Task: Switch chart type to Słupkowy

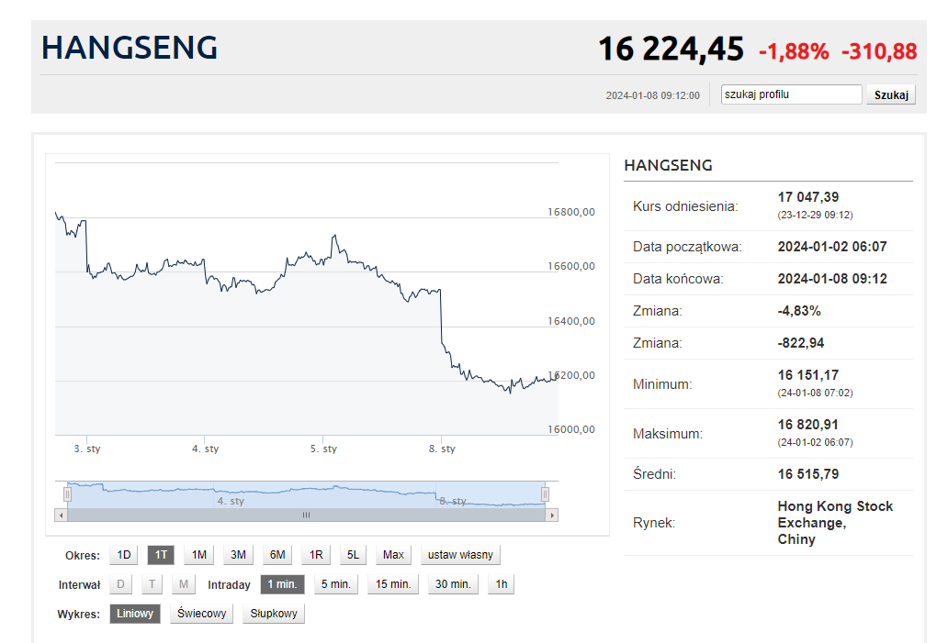Action: coord(274,613)
